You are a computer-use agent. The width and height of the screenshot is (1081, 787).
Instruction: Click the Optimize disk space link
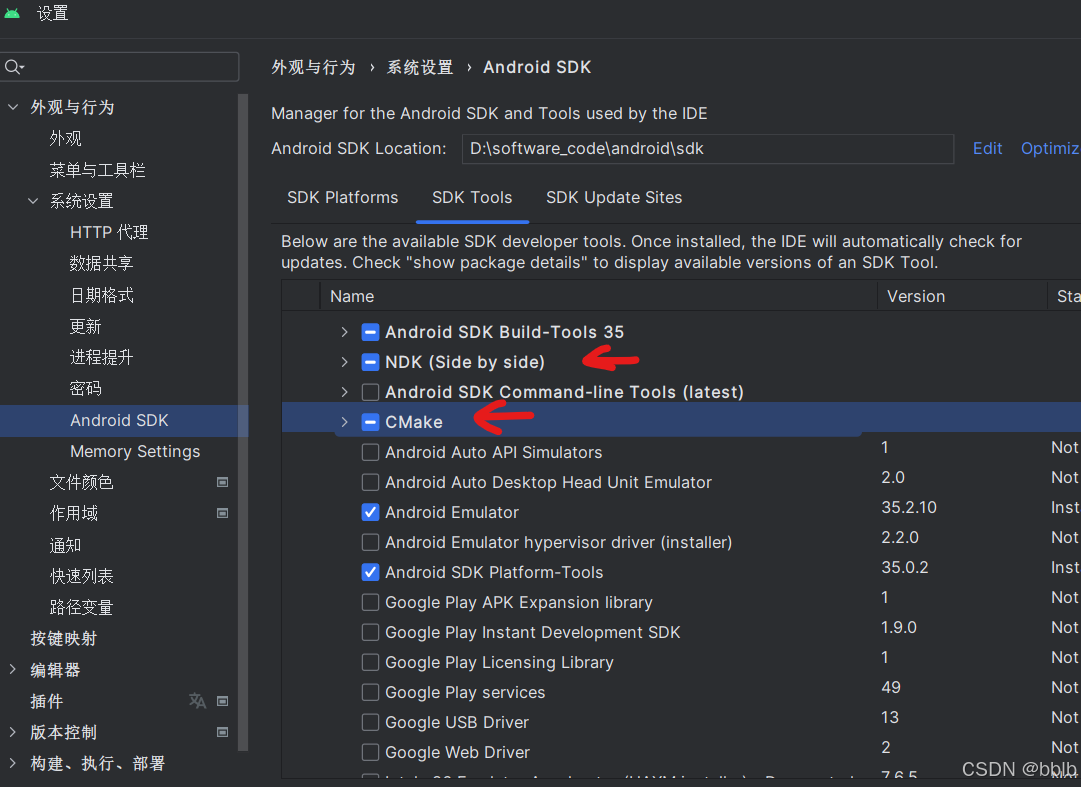click(1050, 149)
